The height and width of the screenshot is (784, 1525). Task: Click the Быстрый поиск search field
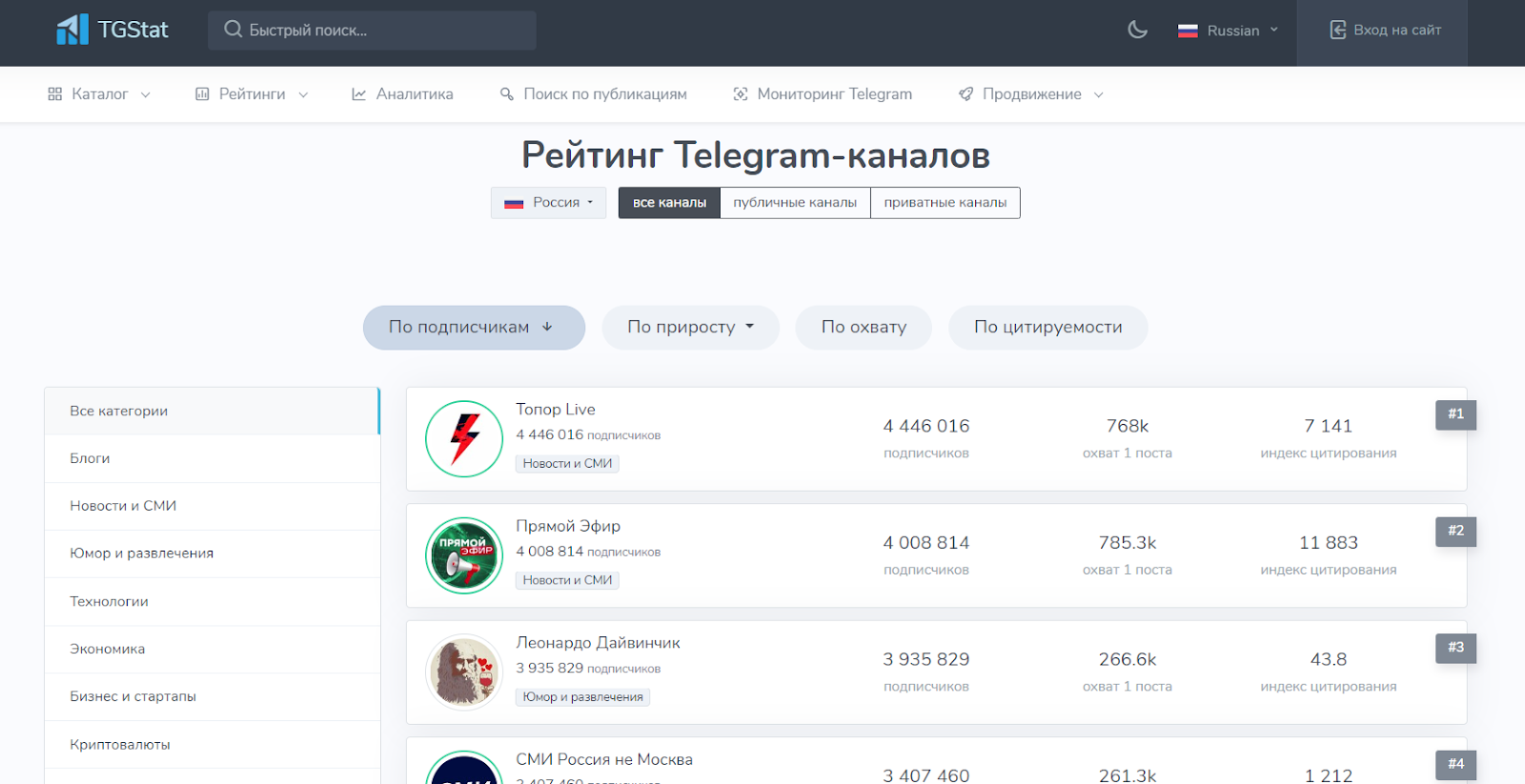(372, 30)
